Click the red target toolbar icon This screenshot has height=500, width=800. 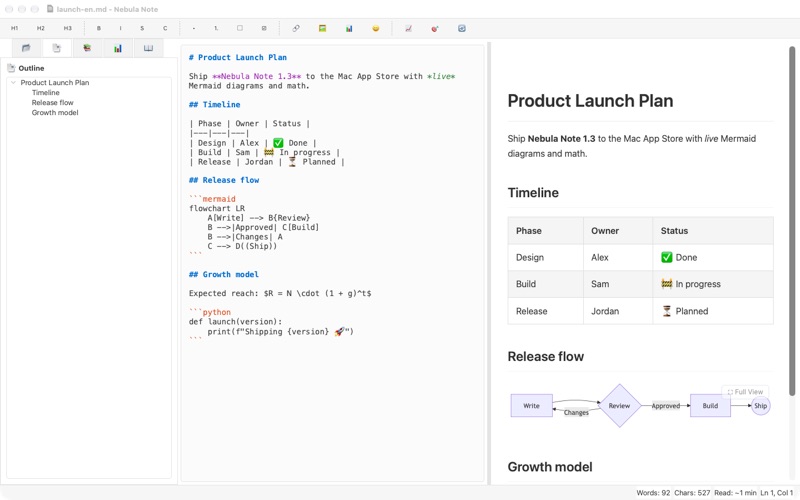point(435,29)
